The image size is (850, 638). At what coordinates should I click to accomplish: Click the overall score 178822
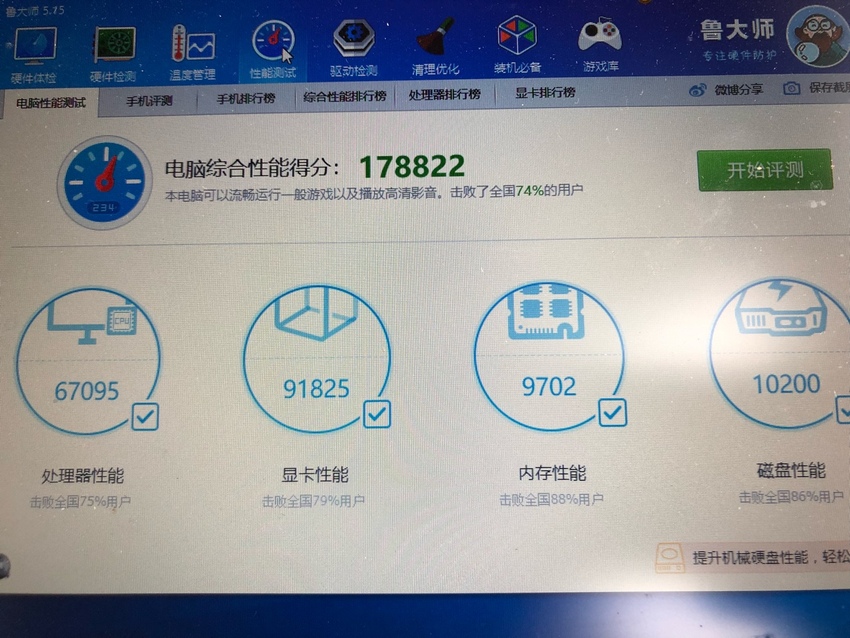click(x=412, y=166)
